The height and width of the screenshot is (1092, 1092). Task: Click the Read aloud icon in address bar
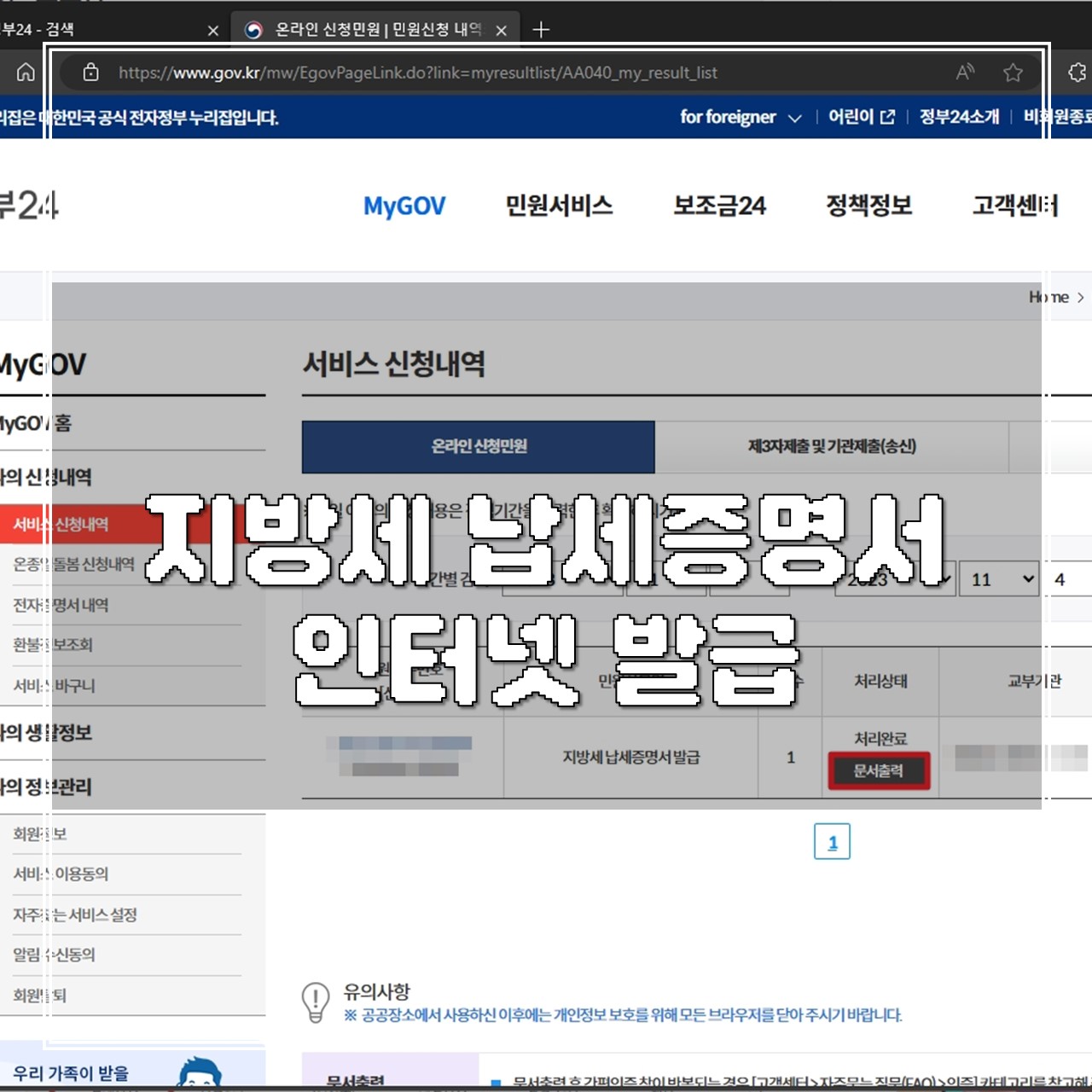(965, 73)
